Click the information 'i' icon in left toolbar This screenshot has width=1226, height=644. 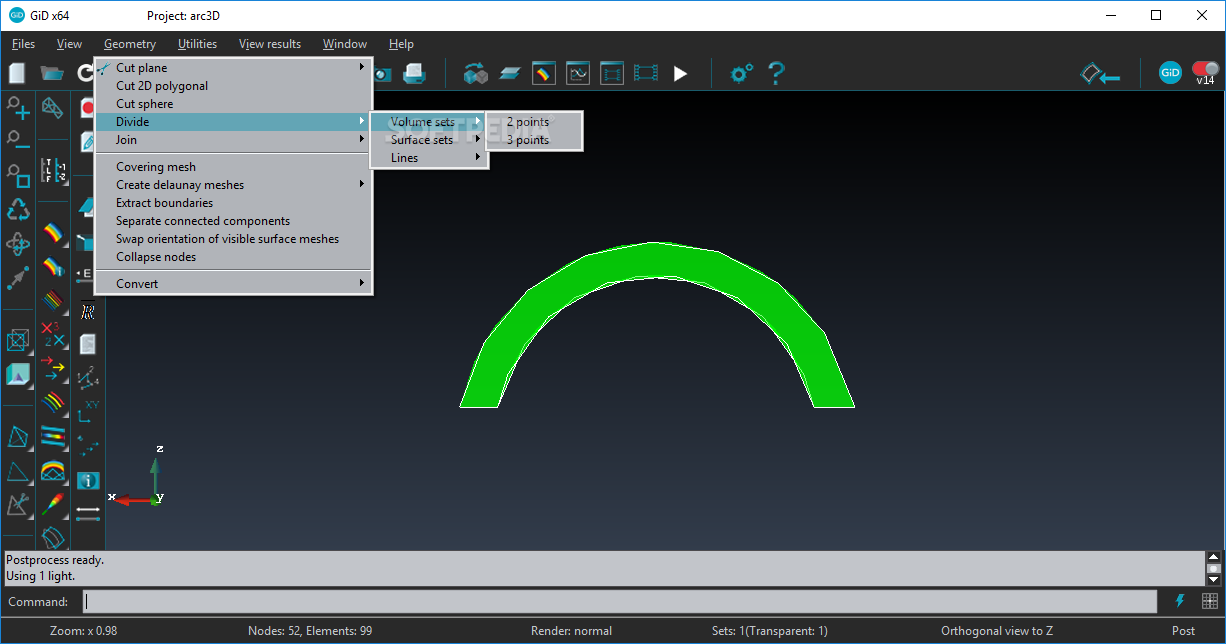tap(88, 481)
